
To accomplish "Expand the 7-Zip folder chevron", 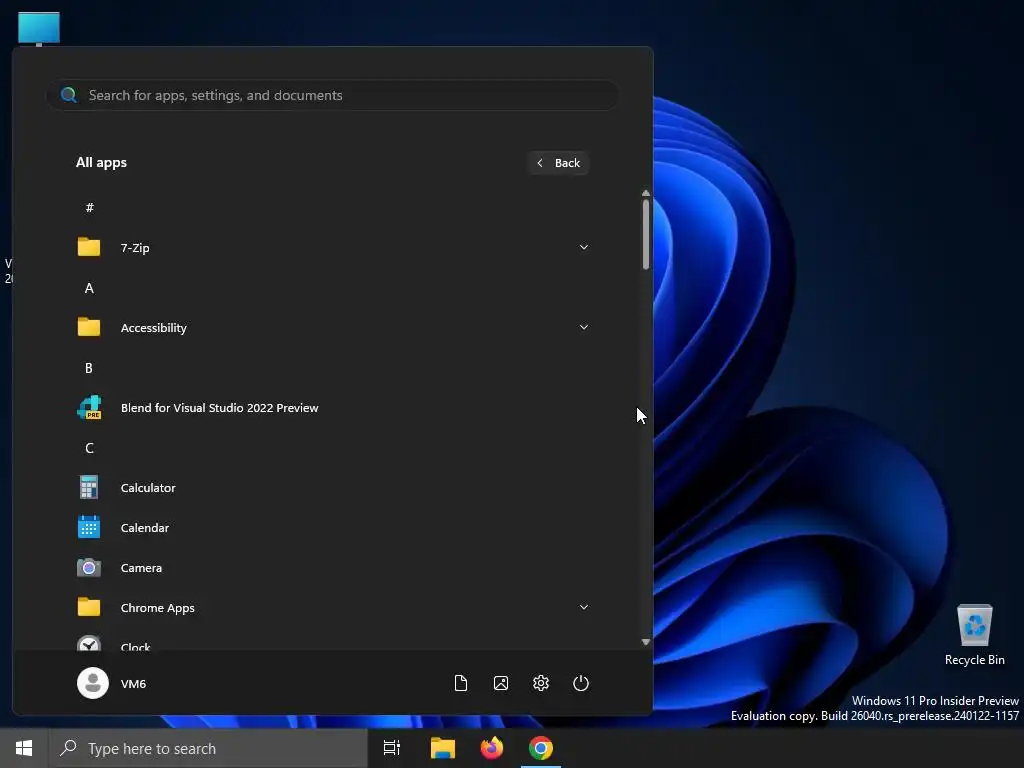I will point(584,247).
